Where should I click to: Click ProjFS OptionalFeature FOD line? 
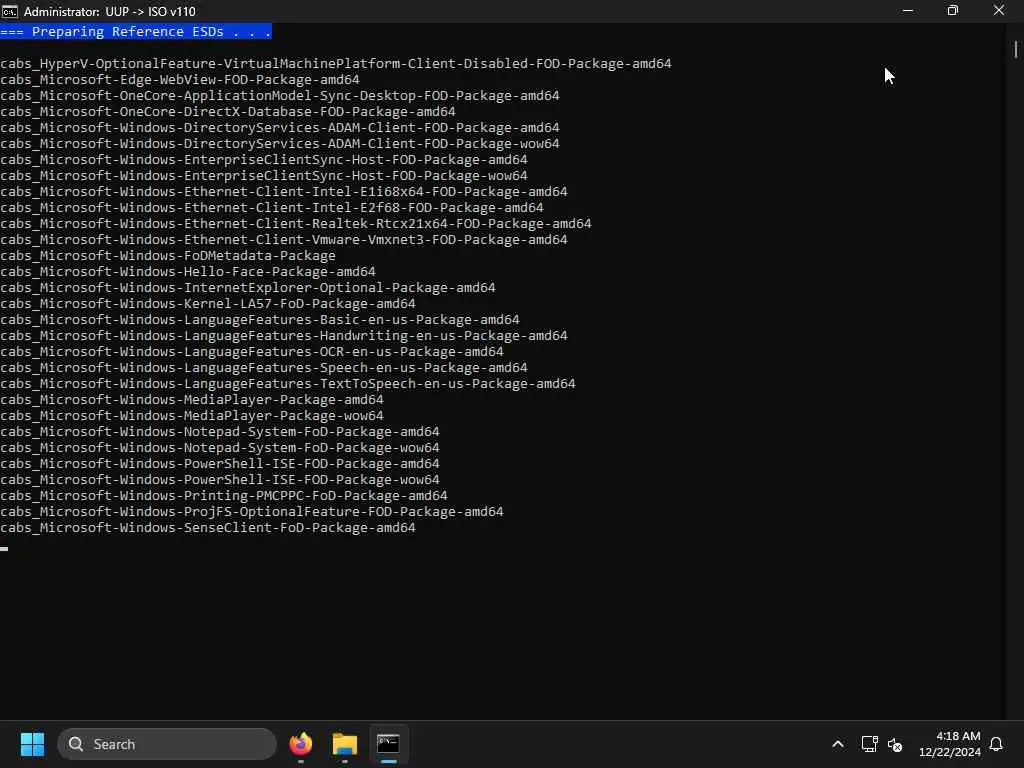tap(252, 511)
